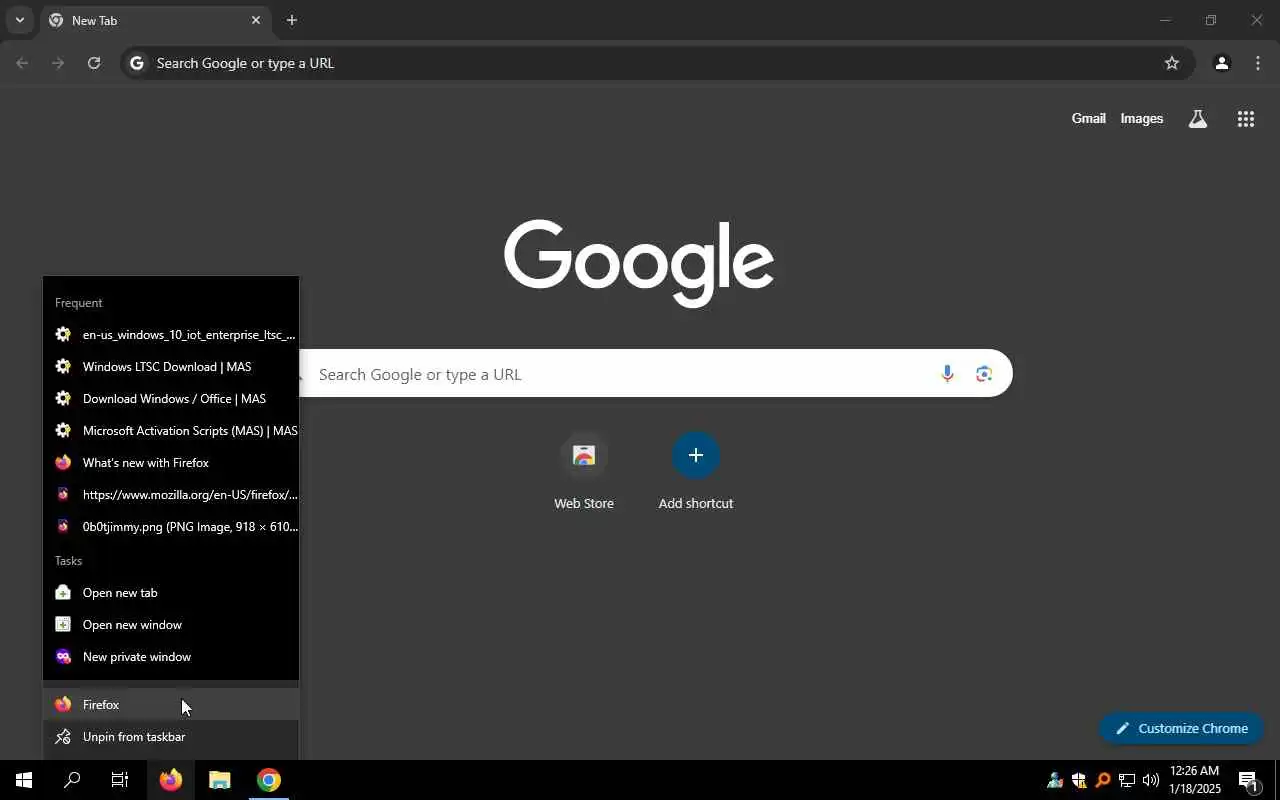Open File Explorer from the taskbar
This screenshot has width=1280, height=800.
220,780
